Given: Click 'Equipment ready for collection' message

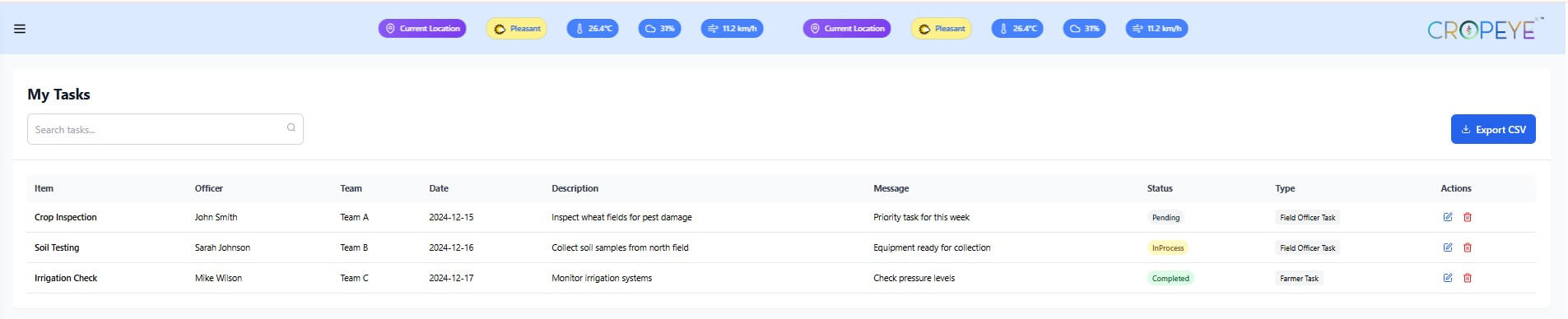Looking at the screenshot, I should [x=932, y=247].
